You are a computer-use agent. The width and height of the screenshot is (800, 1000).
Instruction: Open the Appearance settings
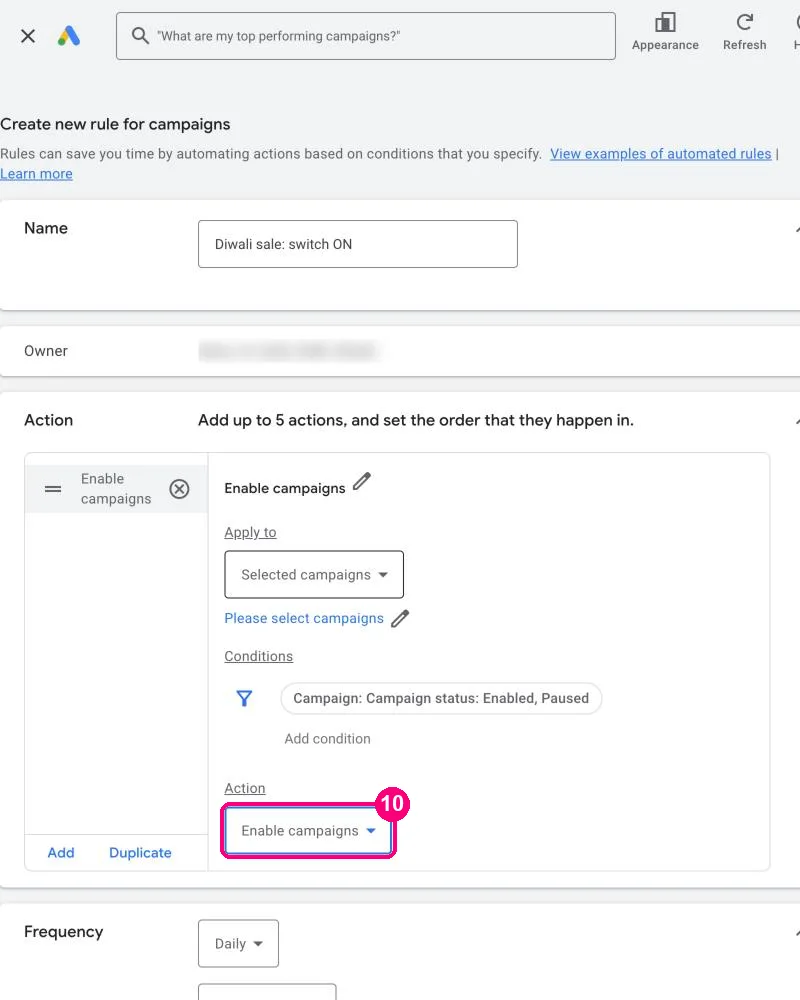point(665,31)
